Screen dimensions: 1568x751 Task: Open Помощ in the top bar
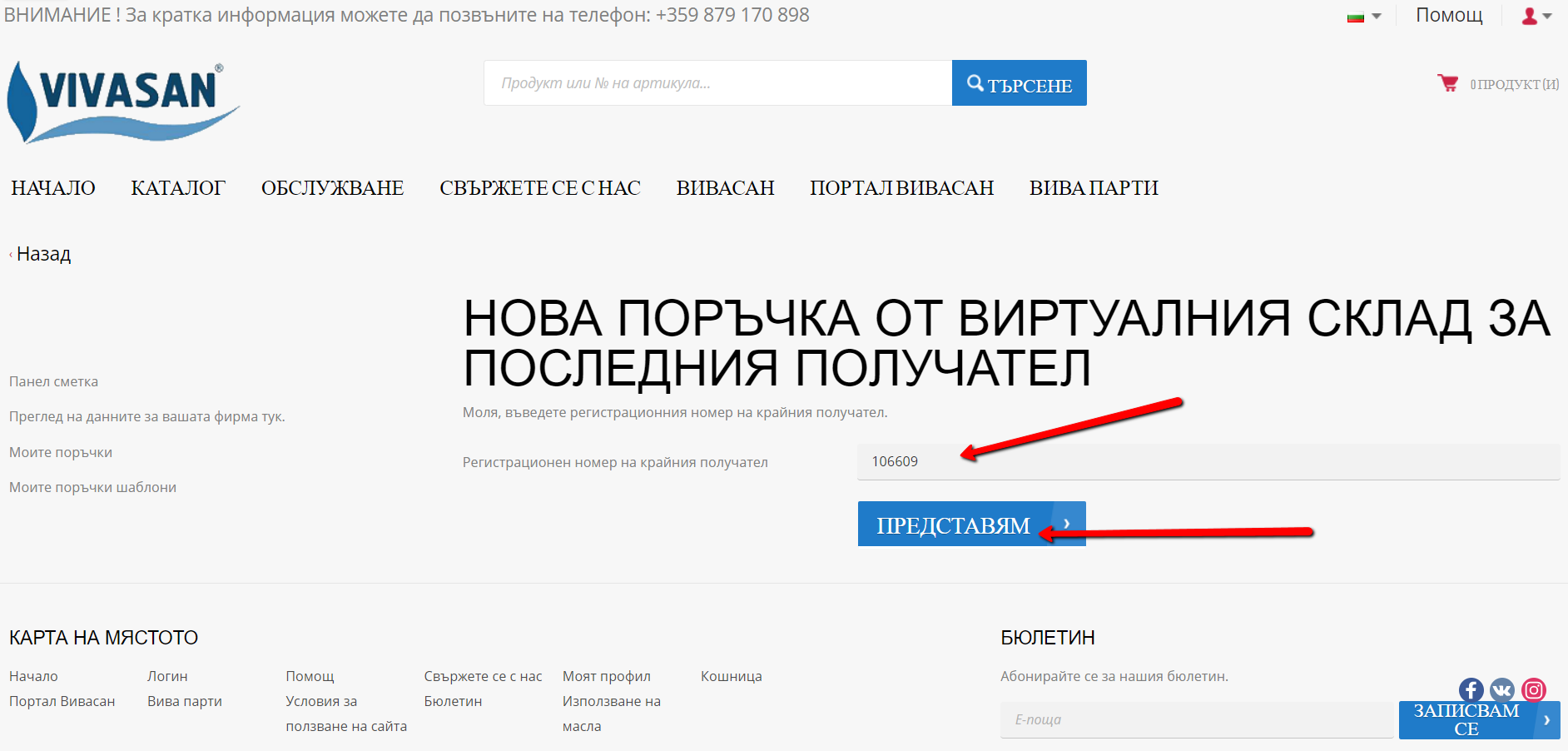[x=1449, y=15]
